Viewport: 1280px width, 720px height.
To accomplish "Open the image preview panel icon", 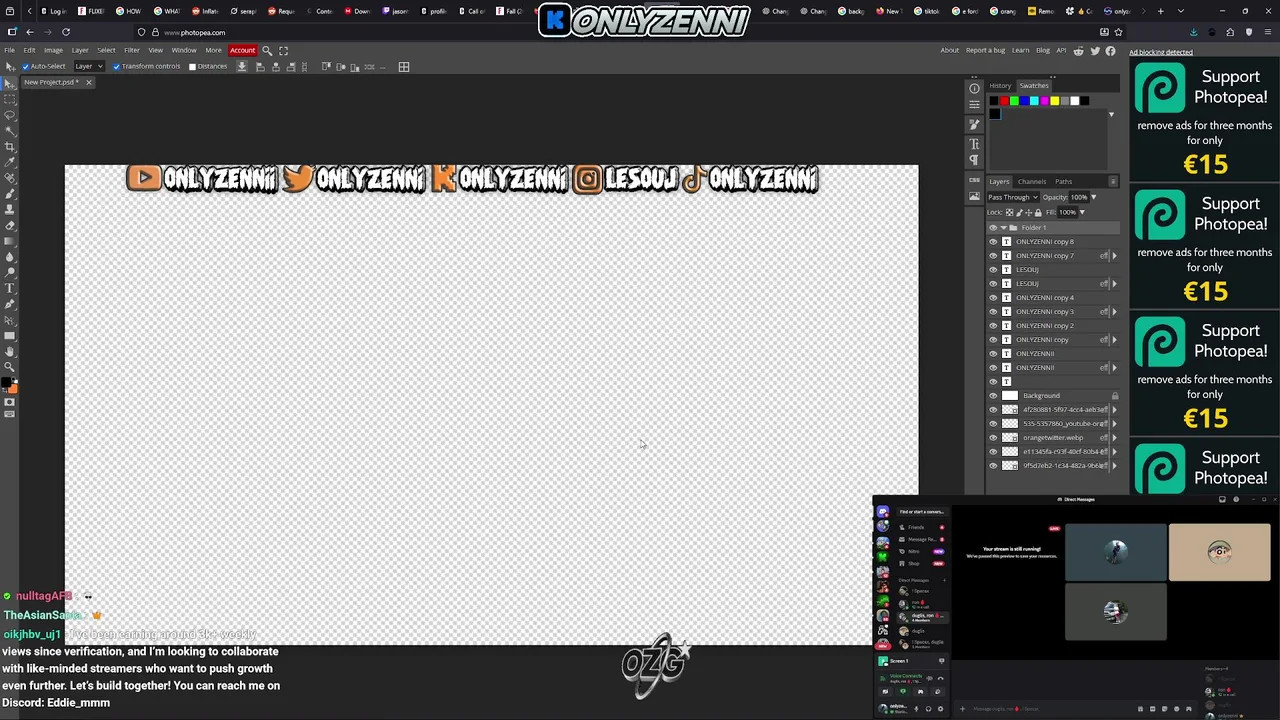I will click(x=974, y=196).
